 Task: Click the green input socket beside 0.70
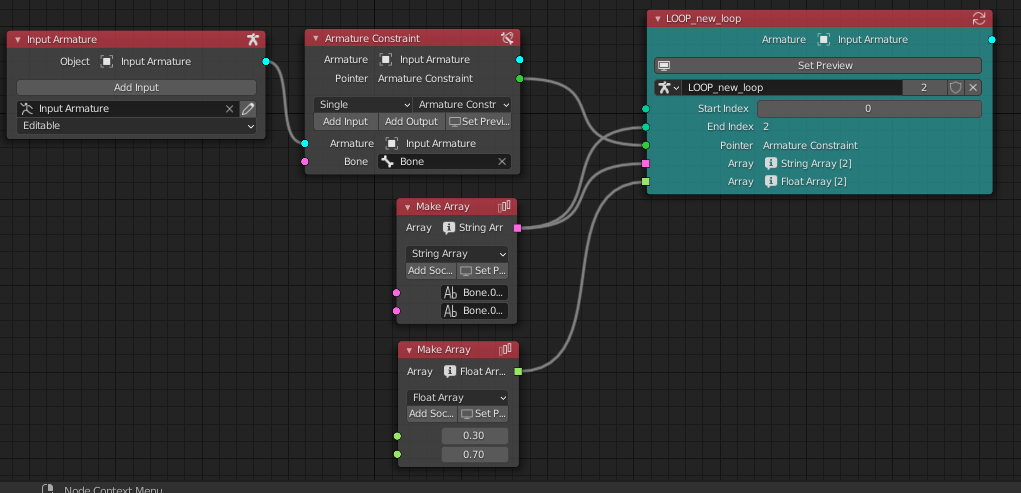click(397, 454)
